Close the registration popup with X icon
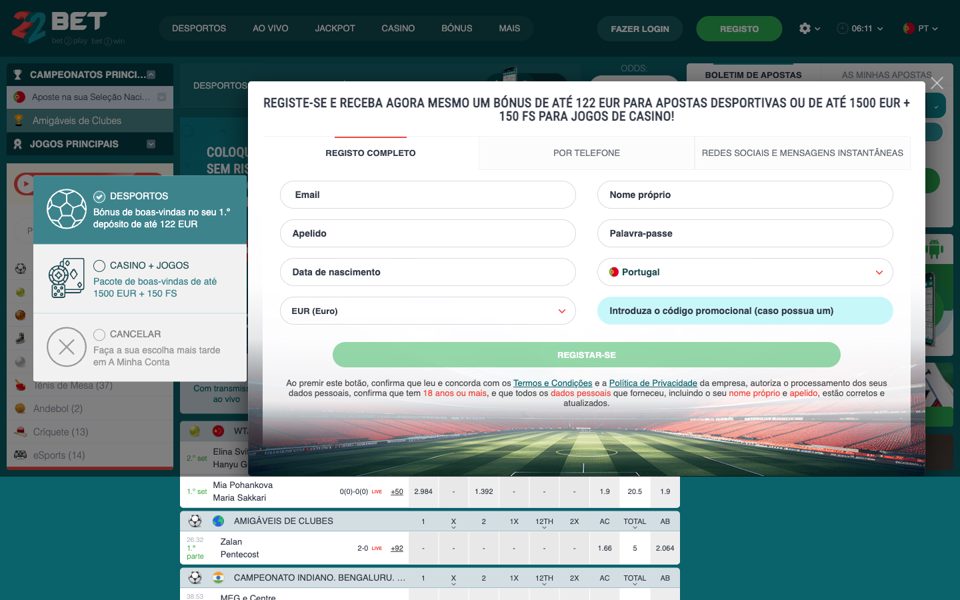This screenshot has width=960, height=600. tap(937, 83)
